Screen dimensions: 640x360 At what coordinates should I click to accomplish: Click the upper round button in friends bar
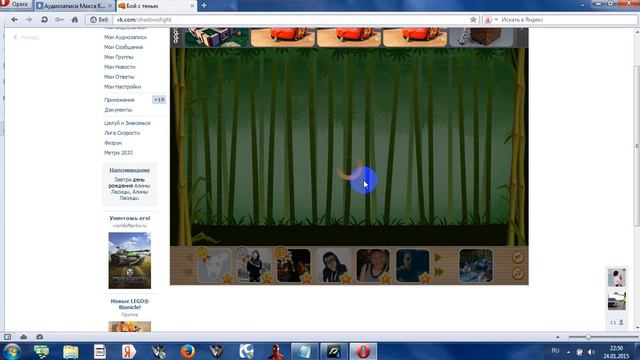(518, 257)
